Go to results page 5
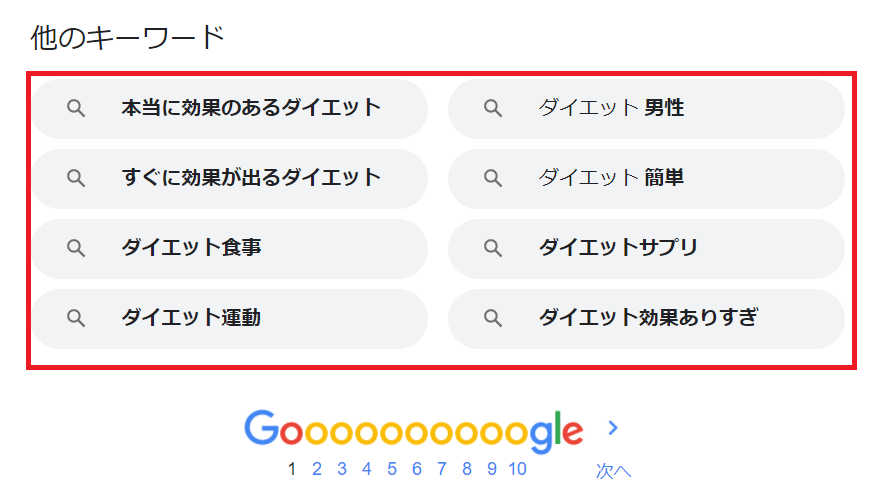This screenshot has height=497, width=888. [392, 469]
